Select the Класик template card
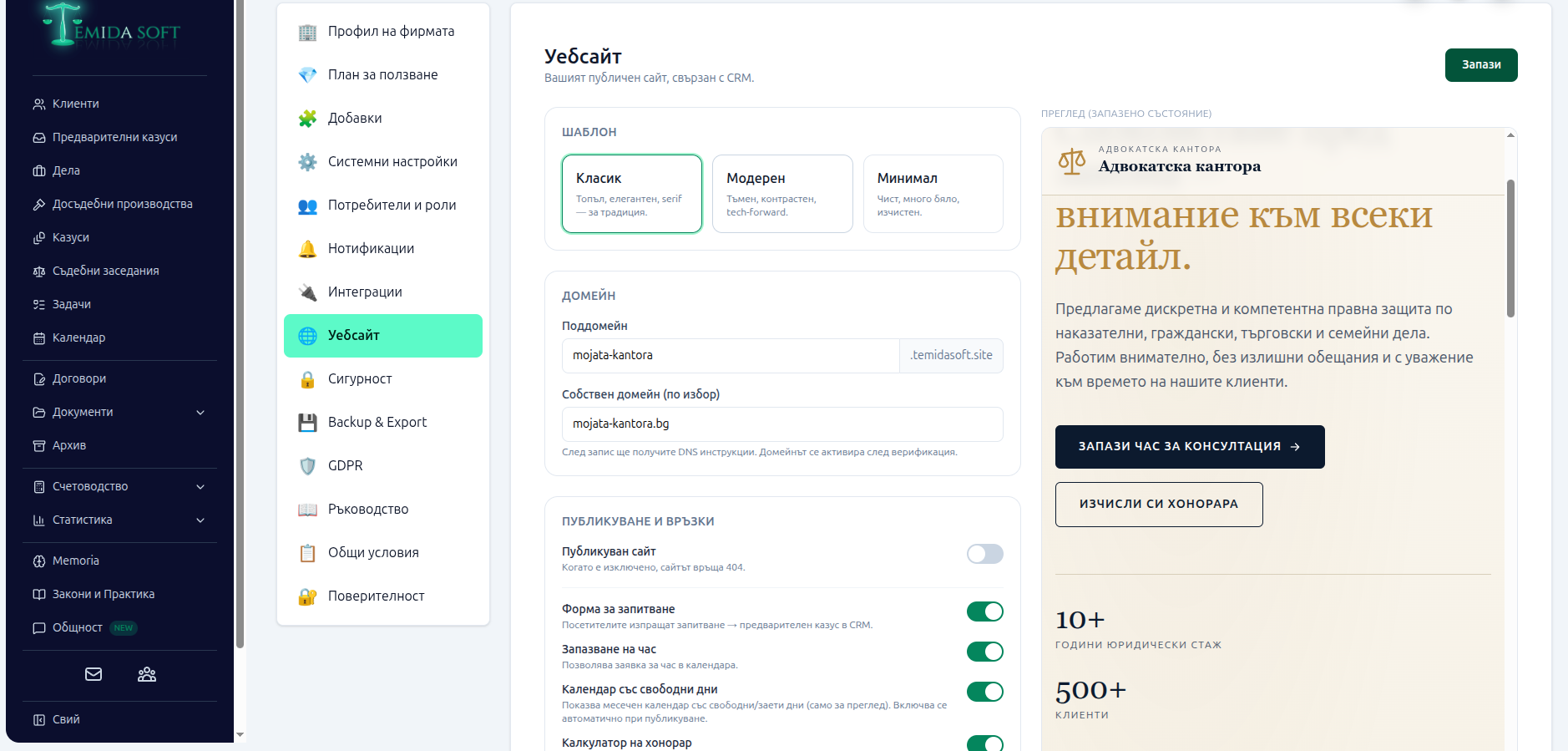1568x751 pixels. click(632, 194)
